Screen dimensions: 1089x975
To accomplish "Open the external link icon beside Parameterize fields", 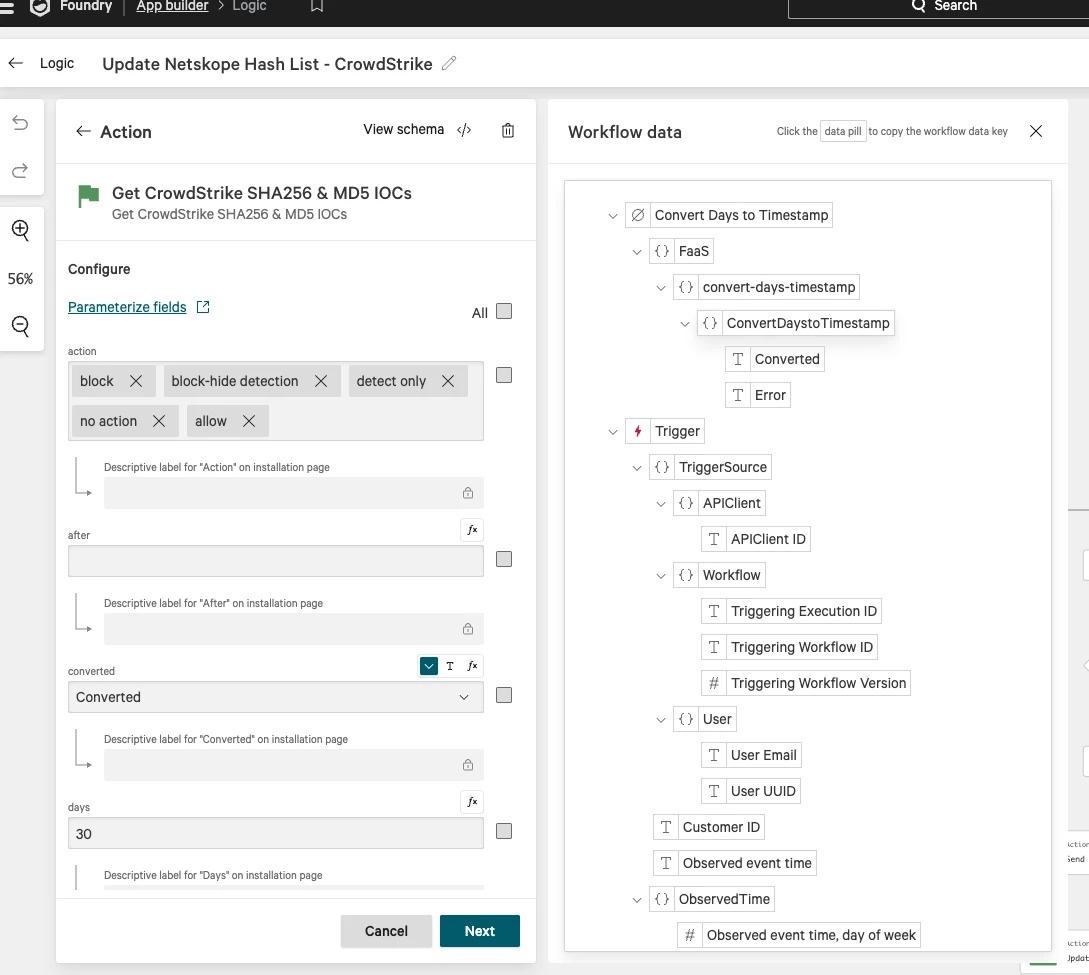I will pyautogui.click(x=203, y=307).
